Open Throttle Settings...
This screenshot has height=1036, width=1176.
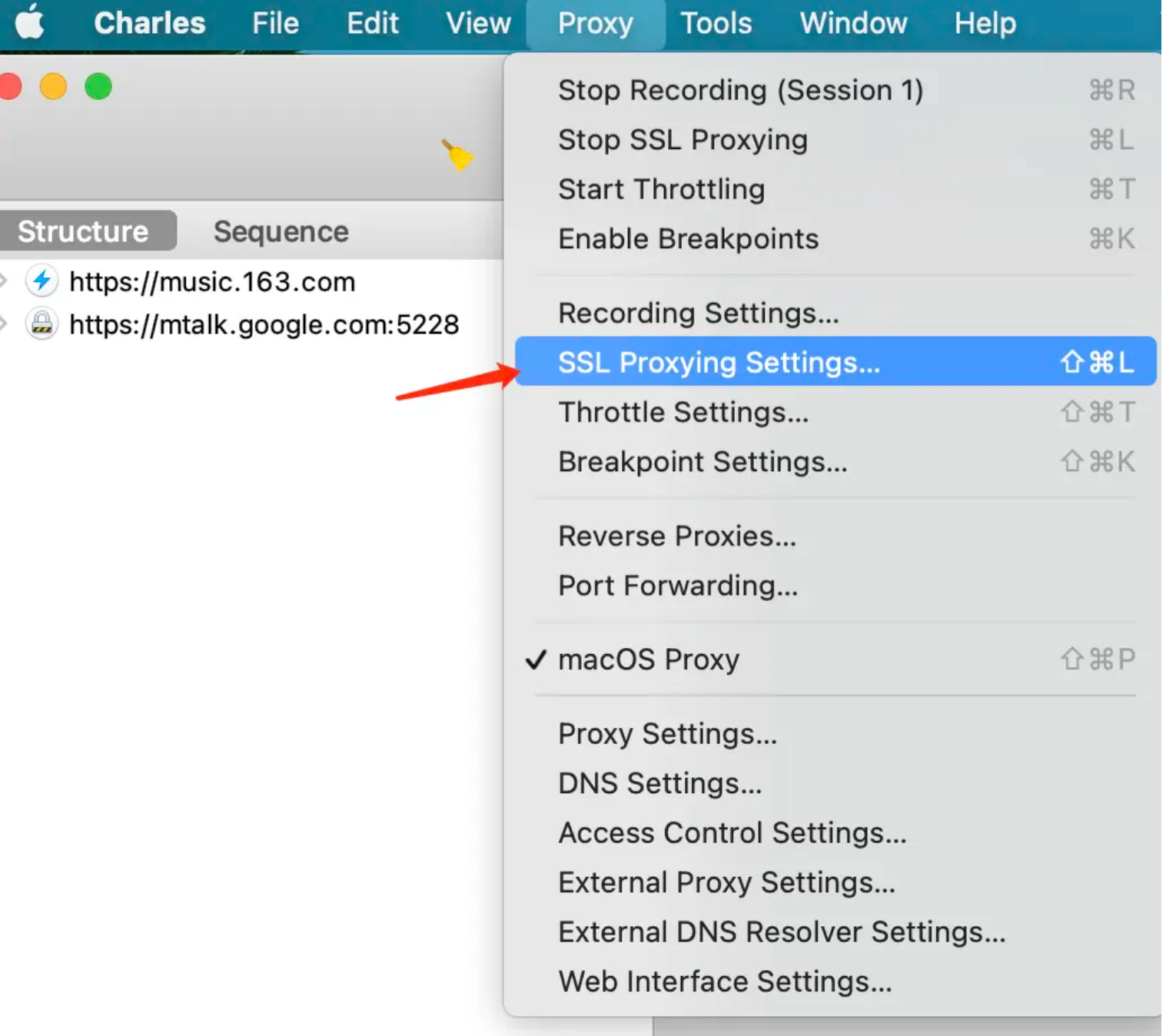pos(835,412)
